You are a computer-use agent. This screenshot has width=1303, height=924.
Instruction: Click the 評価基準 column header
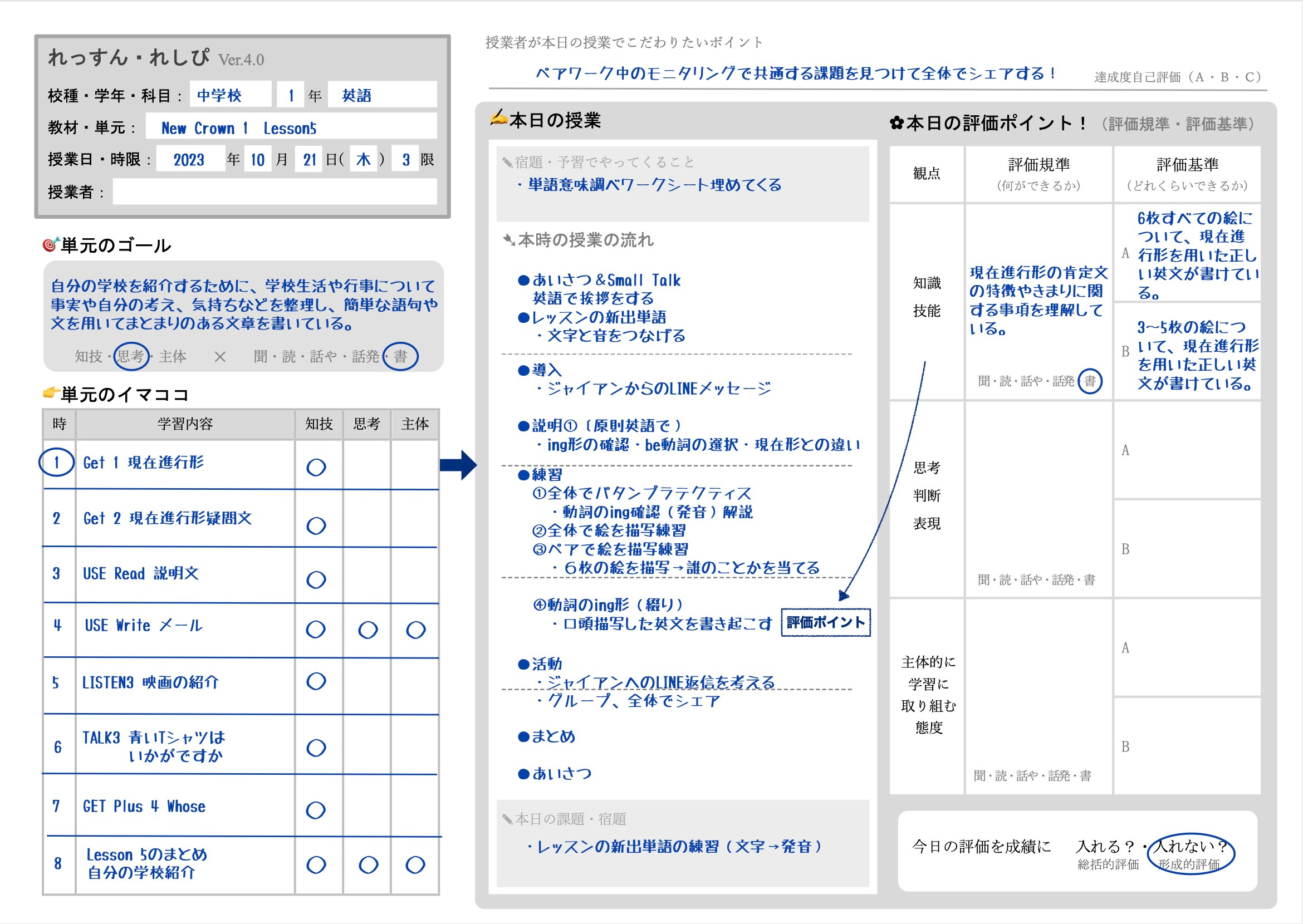pyautogui.click(x=1187, y=174)
